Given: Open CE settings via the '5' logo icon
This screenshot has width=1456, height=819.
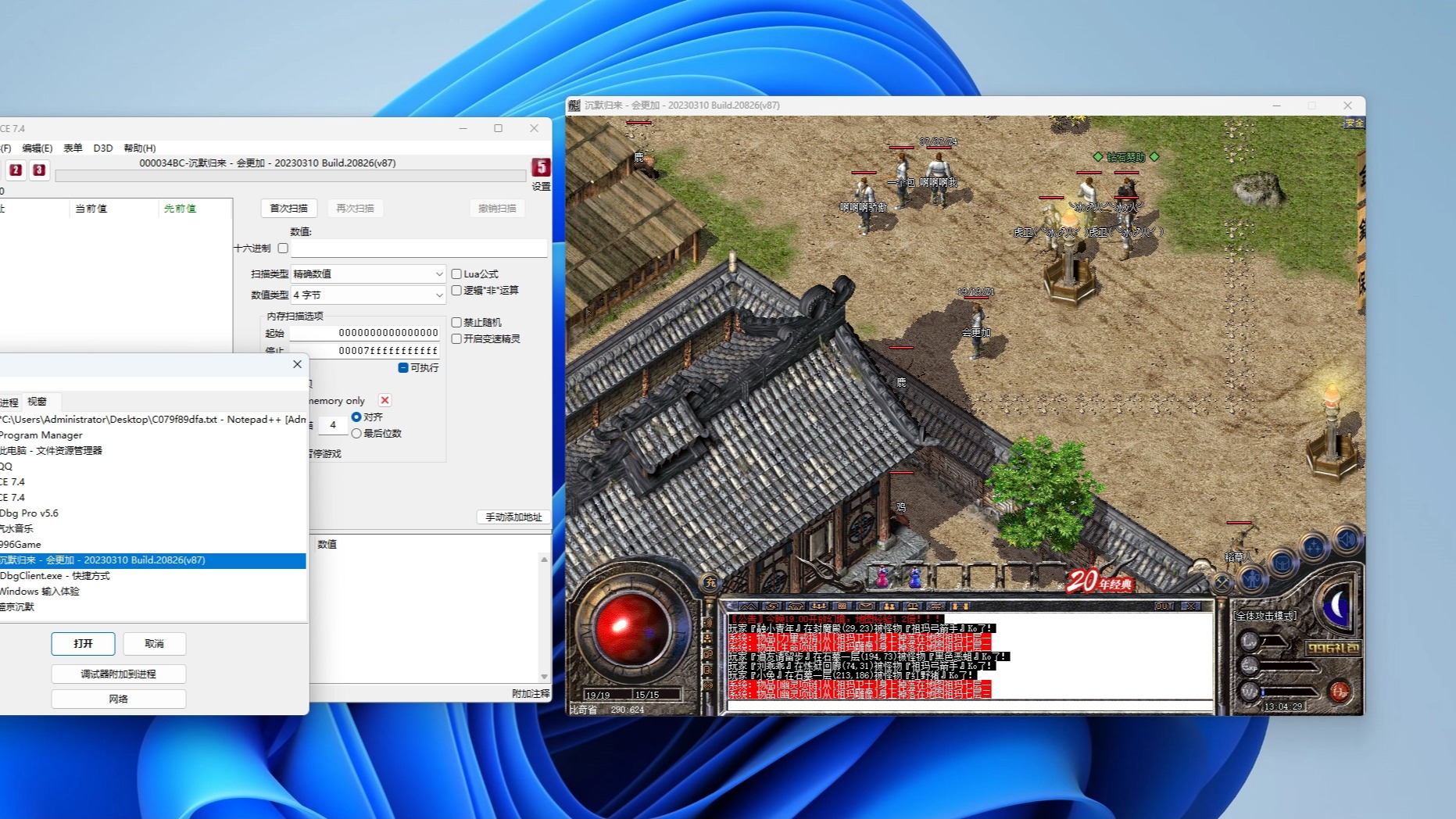Looking at the screenshot, I should click(540, 167).
